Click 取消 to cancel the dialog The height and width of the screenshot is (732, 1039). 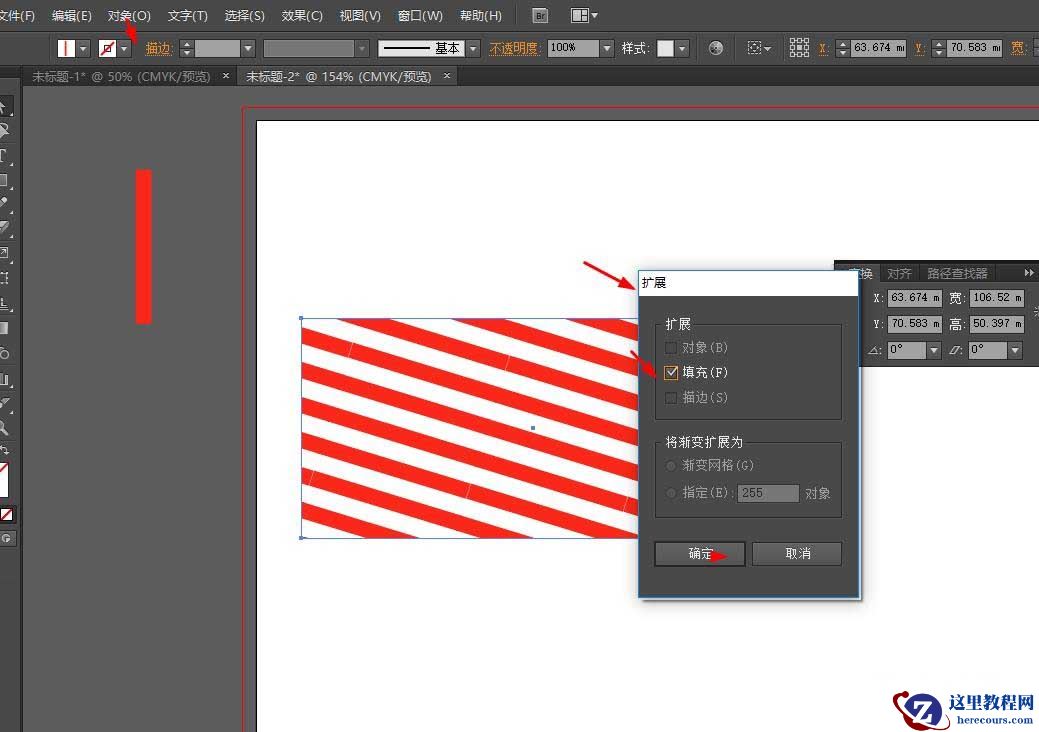(797, 553)
